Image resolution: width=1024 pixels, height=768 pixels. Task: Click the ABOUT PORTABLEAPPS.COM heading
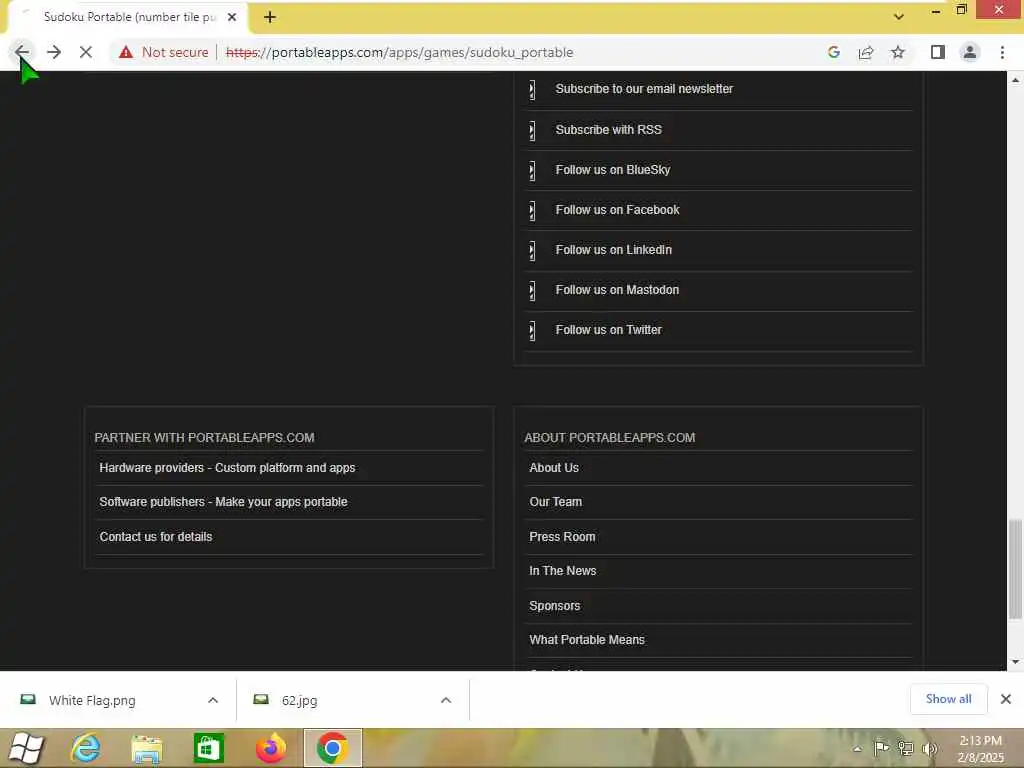[x=609, y=438]
